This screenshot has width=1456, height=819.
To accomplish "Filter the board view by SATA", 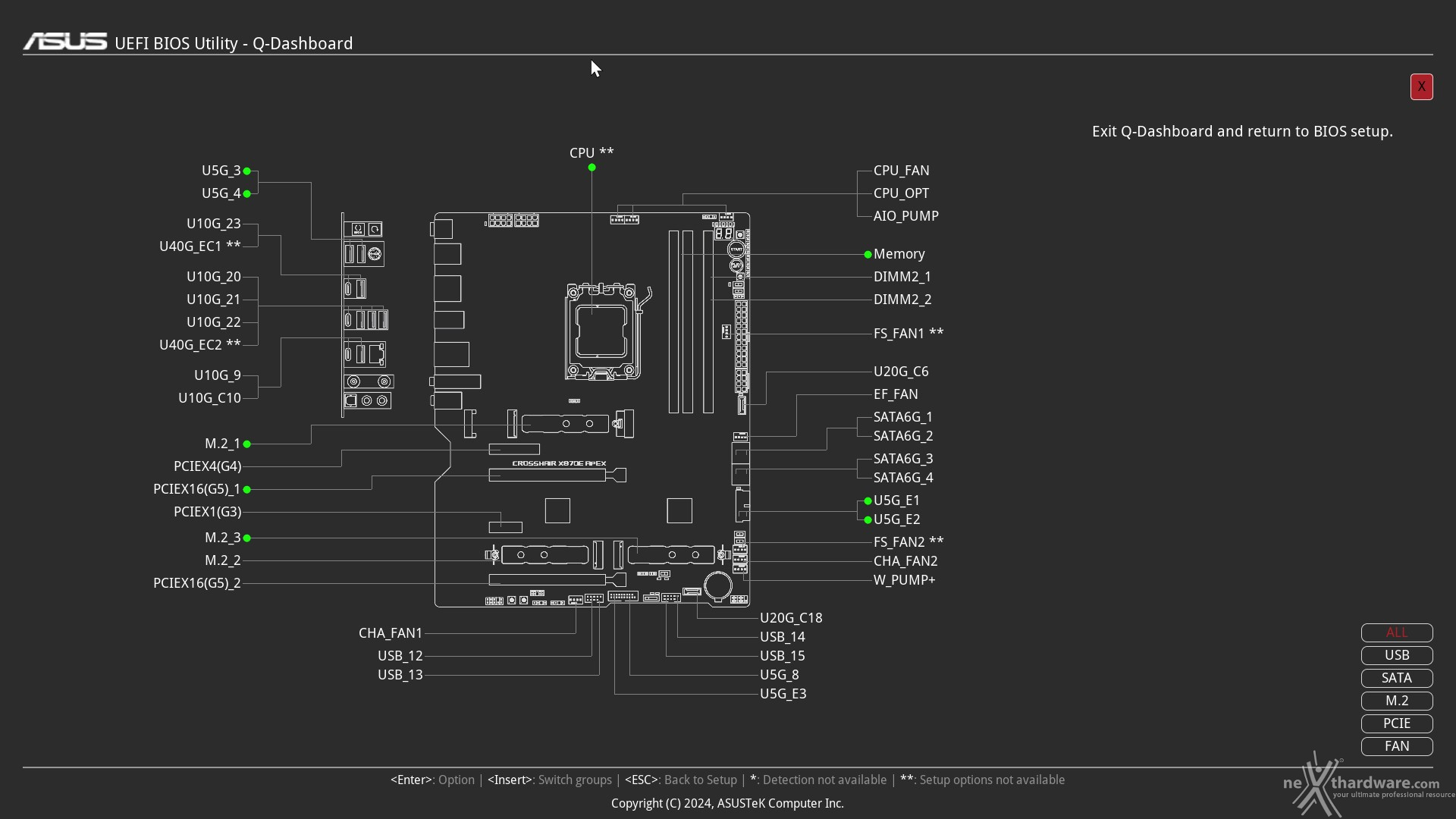I will (x=1397, y=678).
